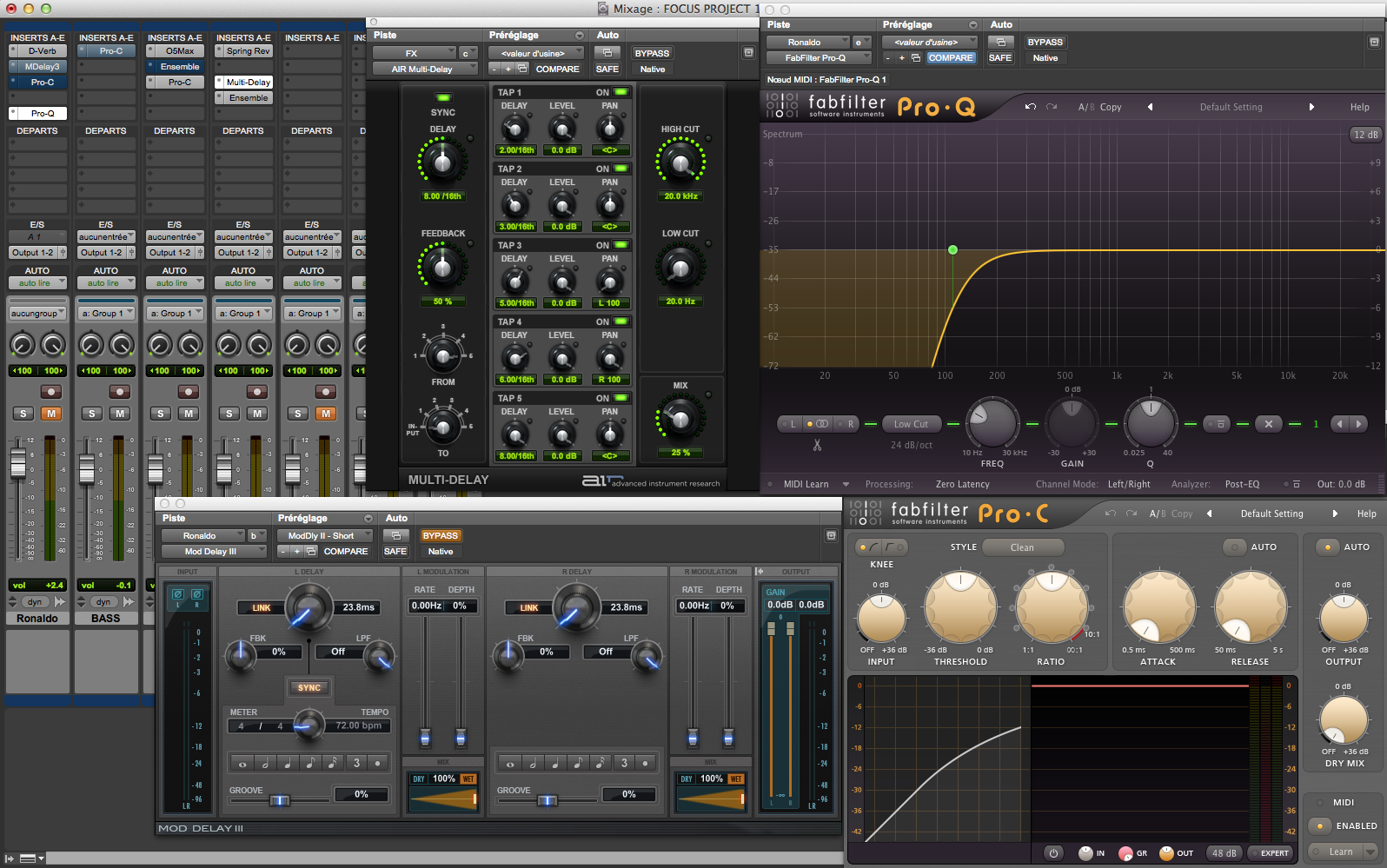The height and width of the screenshot is (868, 1387).
Task: Go to next preset arrow in Pro-Q
Action: [x=1312, y=107]
